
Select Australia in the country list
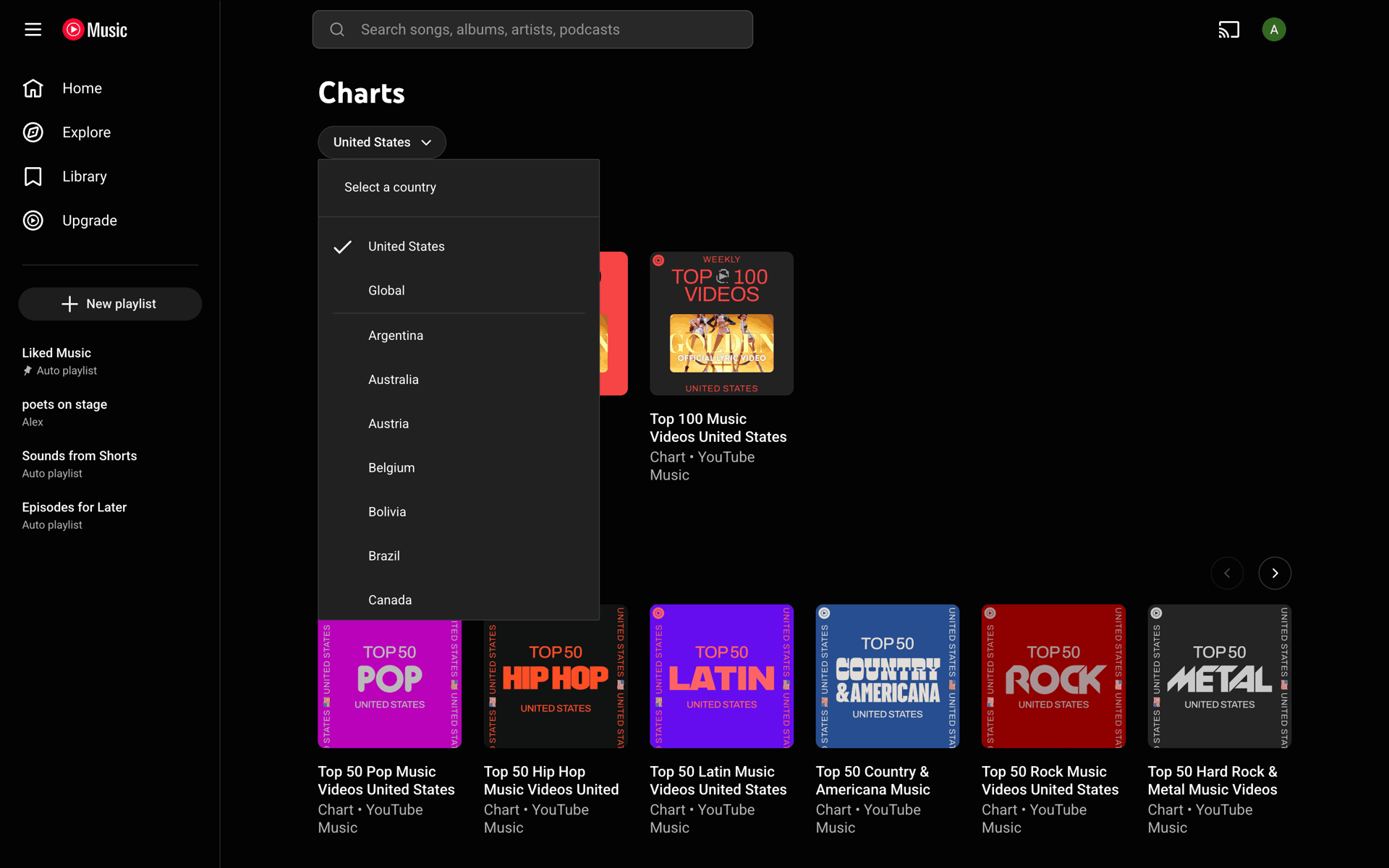459,380
